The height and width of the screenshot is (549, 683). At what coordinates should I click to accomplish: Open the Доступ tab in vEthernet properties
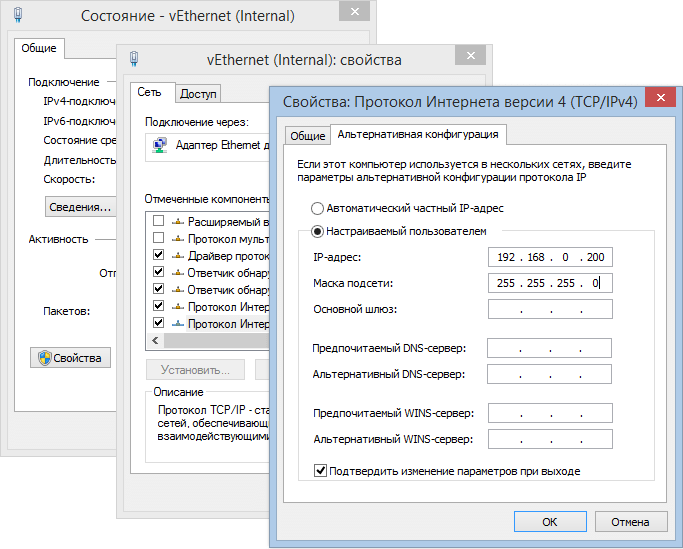point(198,94)
